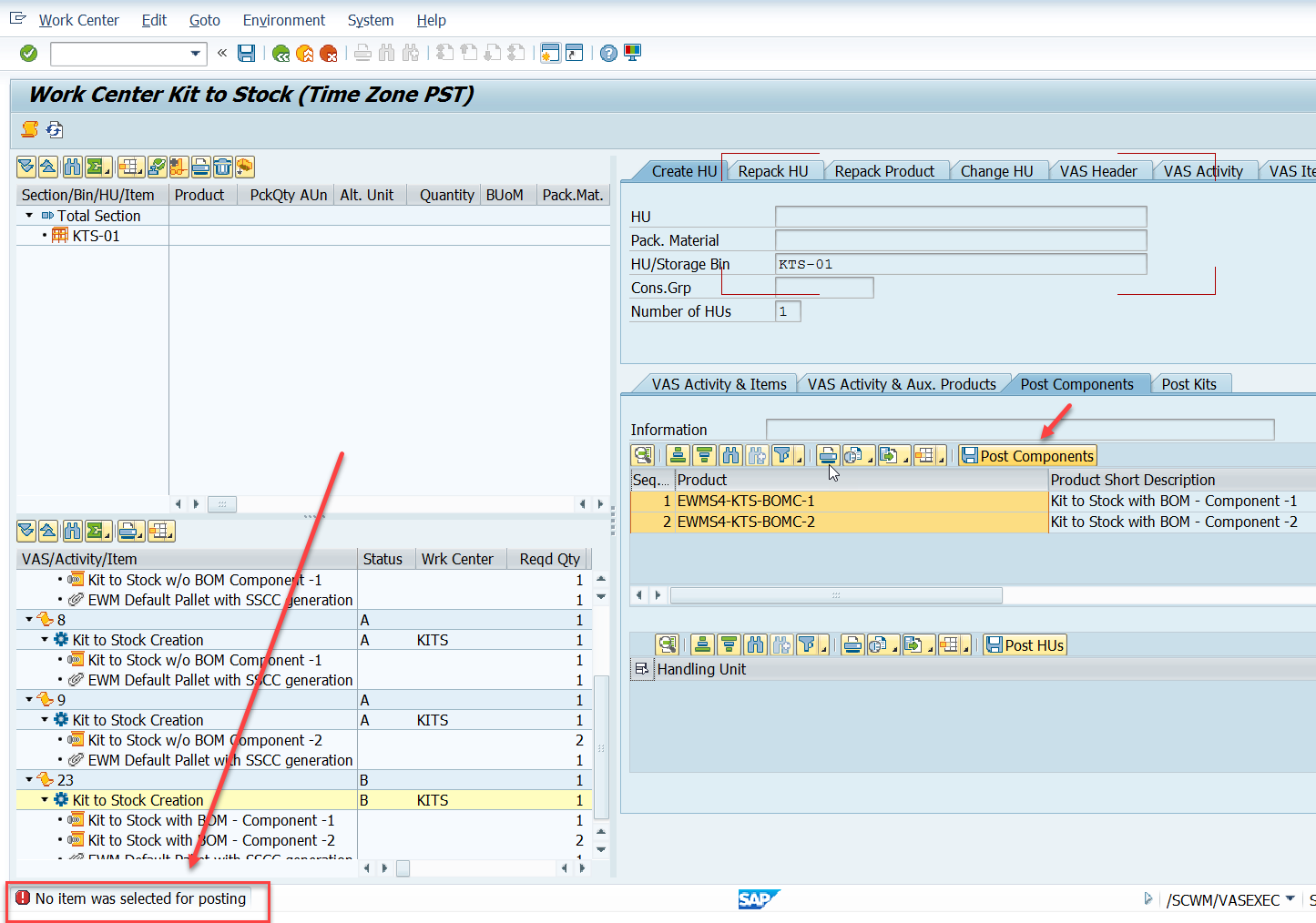Click the Find binoculars in the HU tree toolbar
The image size is (1316, 923).
72,167
